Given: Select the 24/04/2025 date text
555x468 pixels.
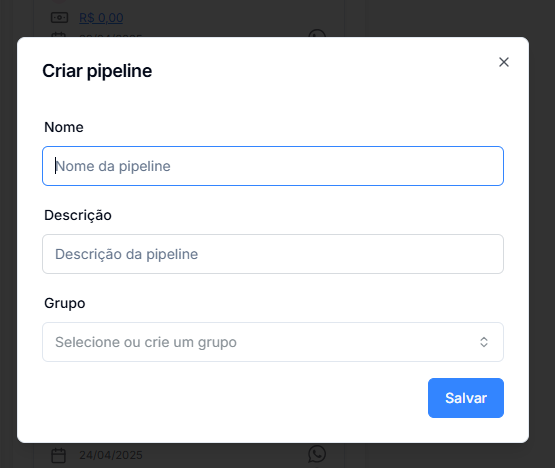Looking at the screenshot, I should tap(111, 455).
